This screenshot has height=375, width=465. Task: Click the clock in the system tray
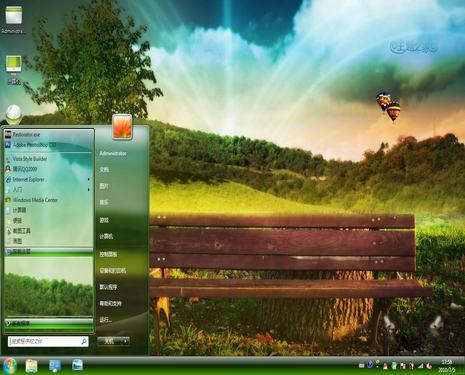pos(447,366)
